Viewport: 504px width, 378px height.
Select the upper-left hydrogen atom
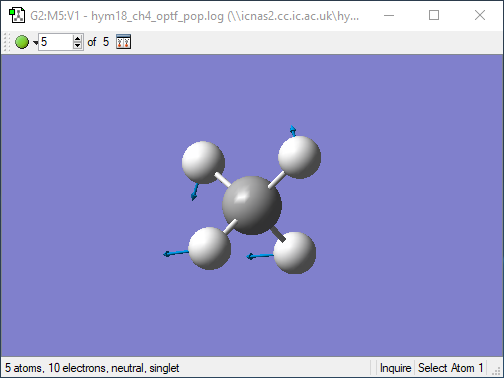[x=203, y=162]
